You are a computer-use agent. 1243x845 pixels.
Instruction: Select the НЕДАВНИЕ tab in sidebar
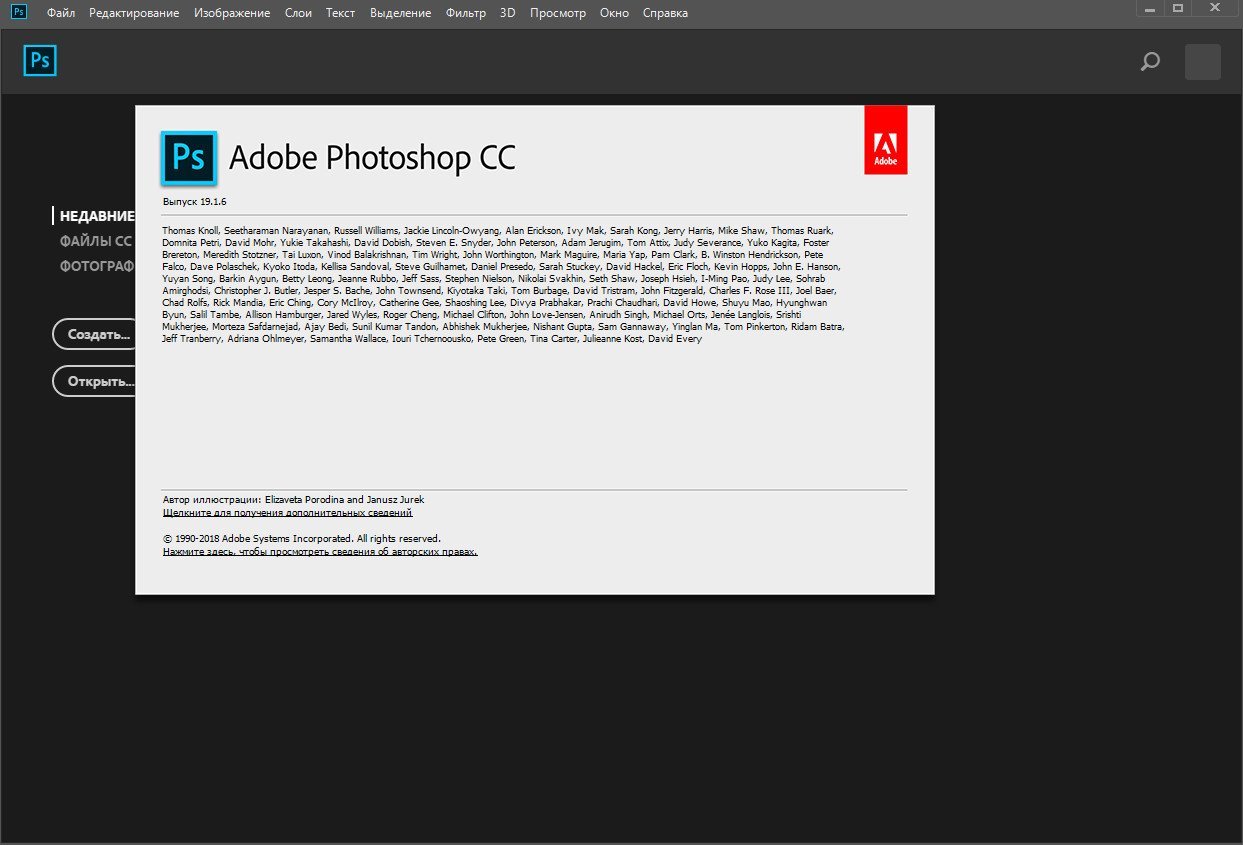[x=97, y=216]
